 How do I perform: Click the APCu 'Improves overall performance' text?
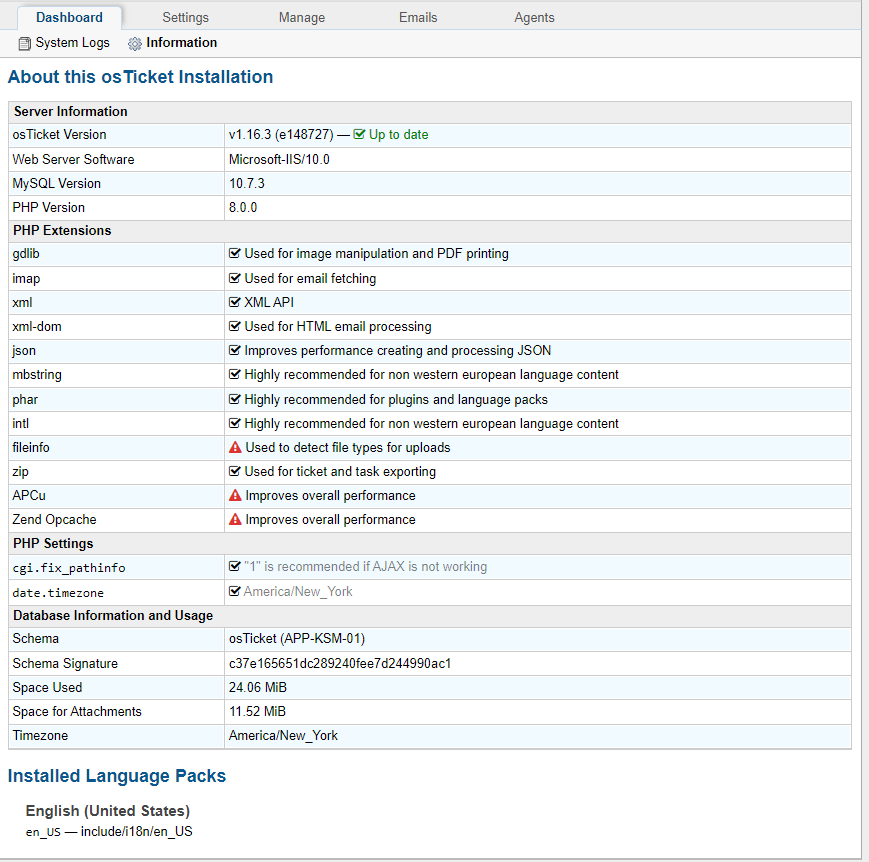tap(330, 496)
